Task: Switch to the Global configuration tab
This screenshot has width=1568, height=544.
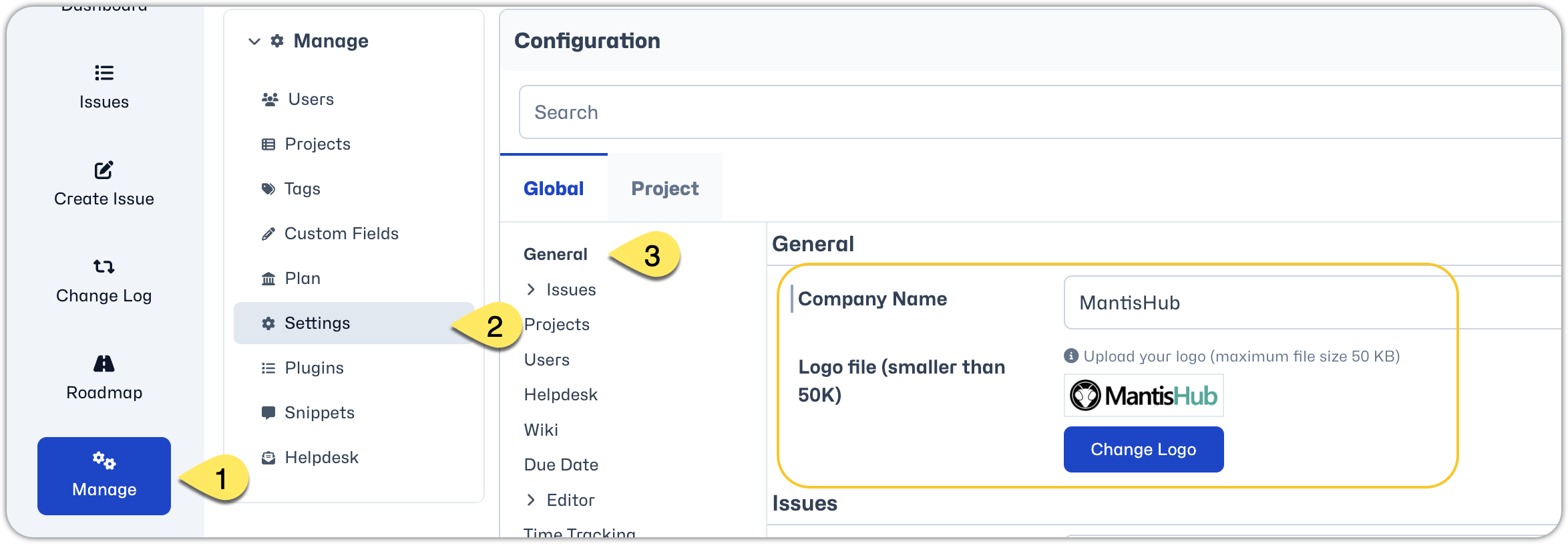Action: pos(554,188)
